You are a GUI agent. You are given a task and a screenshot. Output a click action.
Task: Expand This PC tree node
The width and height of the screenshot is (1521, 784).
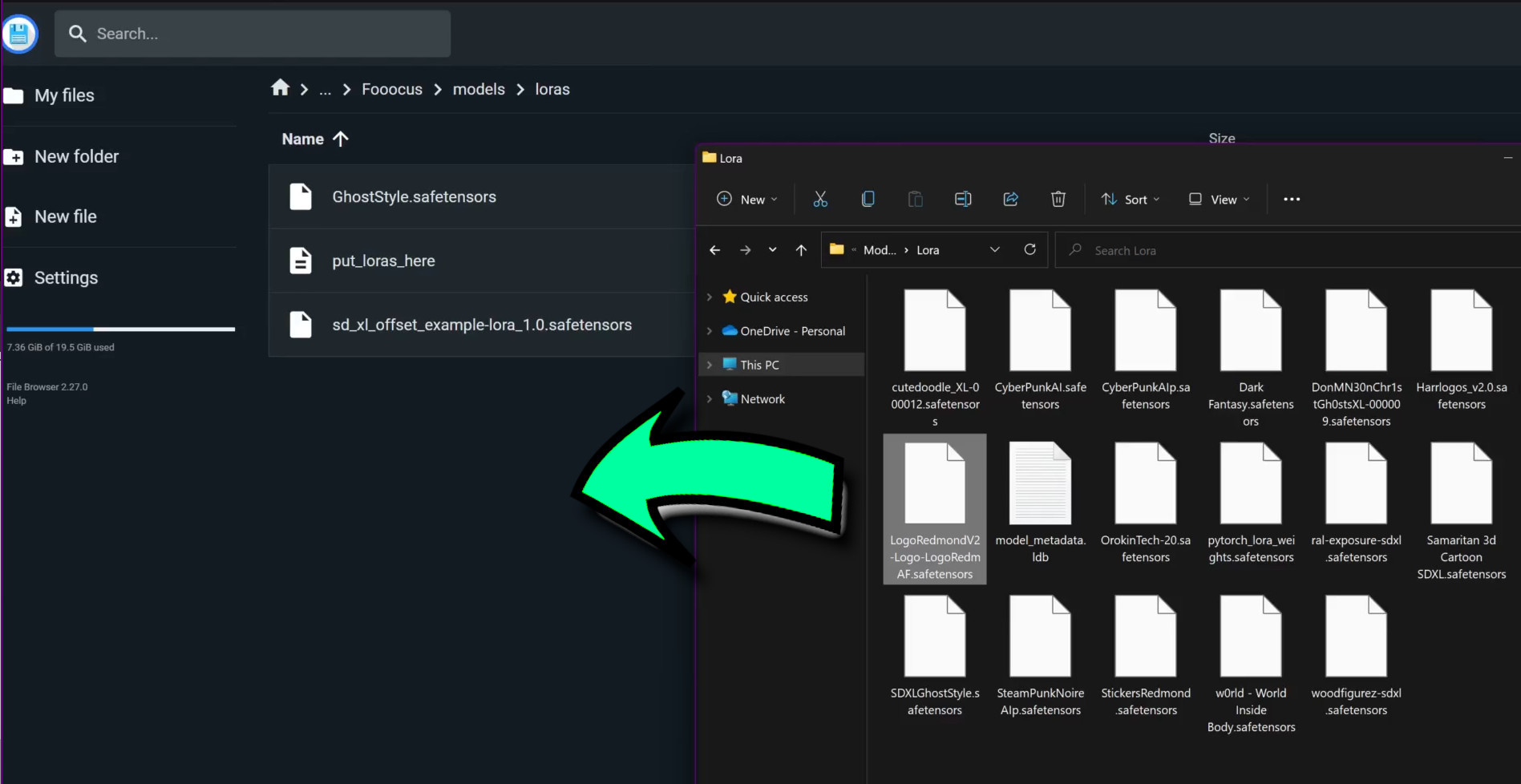pyautogui.click(x=709, y=365)
